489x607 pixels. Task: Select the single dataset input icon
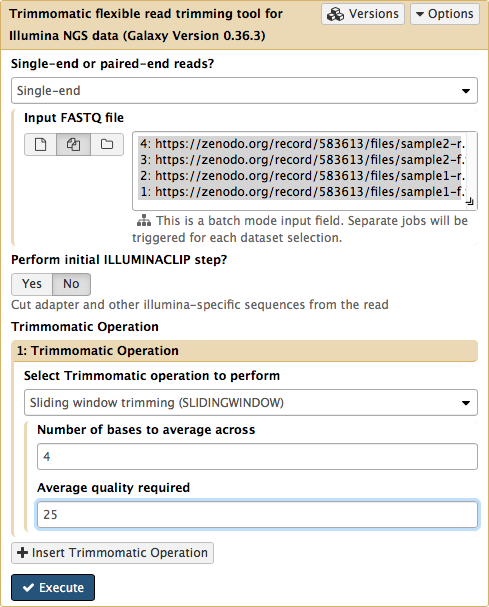click(41, 145)
